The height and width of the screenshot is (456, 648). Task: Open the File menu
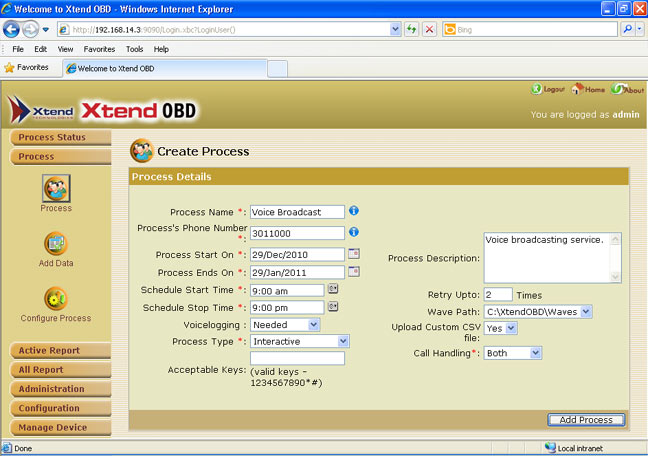pyautogui.click(x=18, y=49)
